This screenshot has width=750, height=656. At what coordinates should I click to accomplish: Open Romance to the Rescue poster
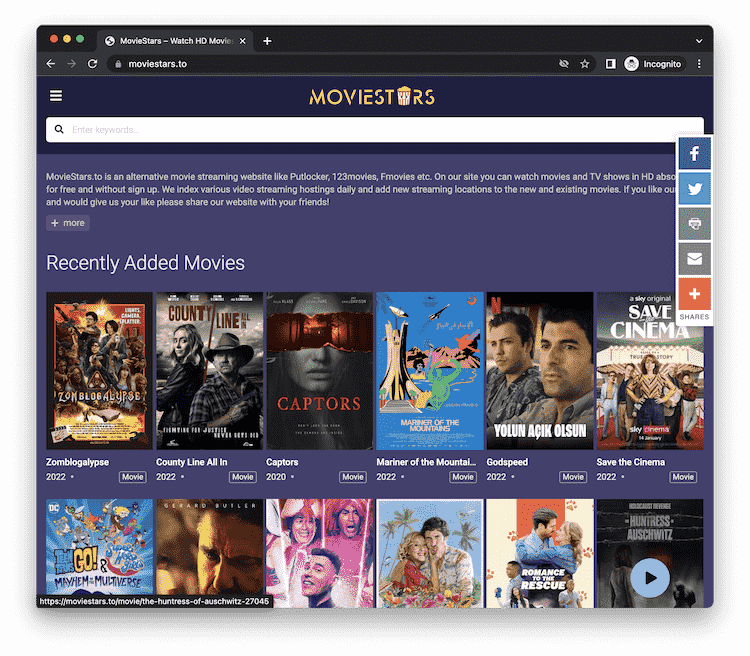(x=540, y=554)
